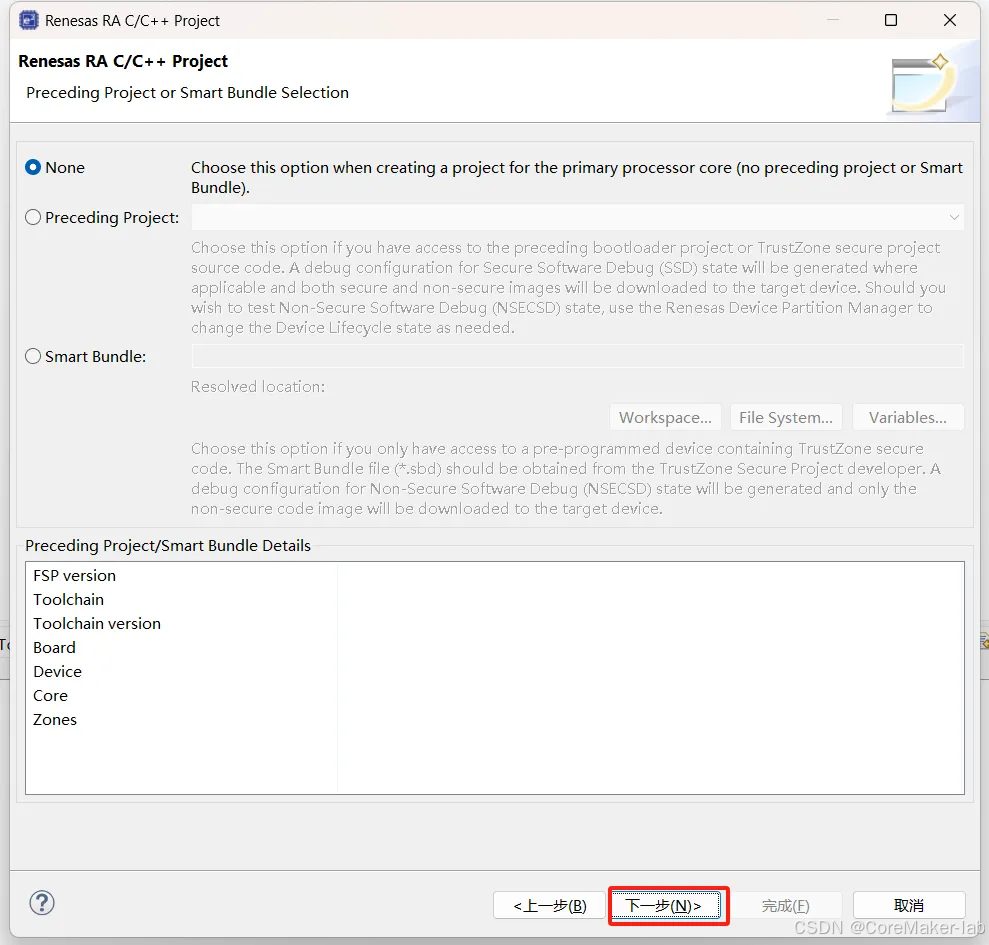Screen dimensions: 989x945
Task: Click the Renesas project title bar icon
Action: pos(28,21)
